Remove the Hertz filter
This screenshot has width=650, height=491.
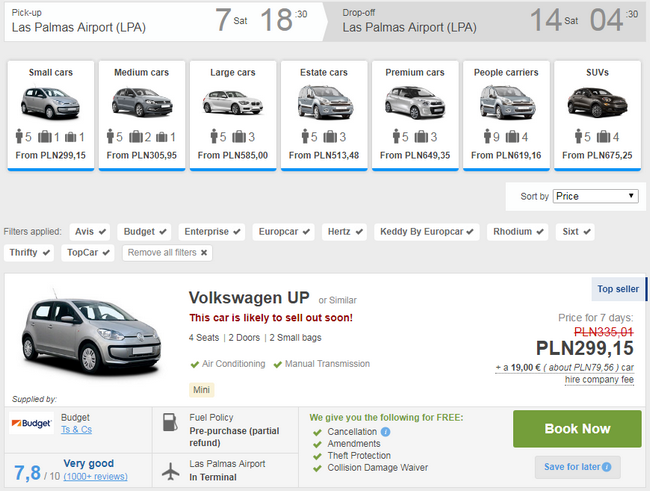click(344, 232)
